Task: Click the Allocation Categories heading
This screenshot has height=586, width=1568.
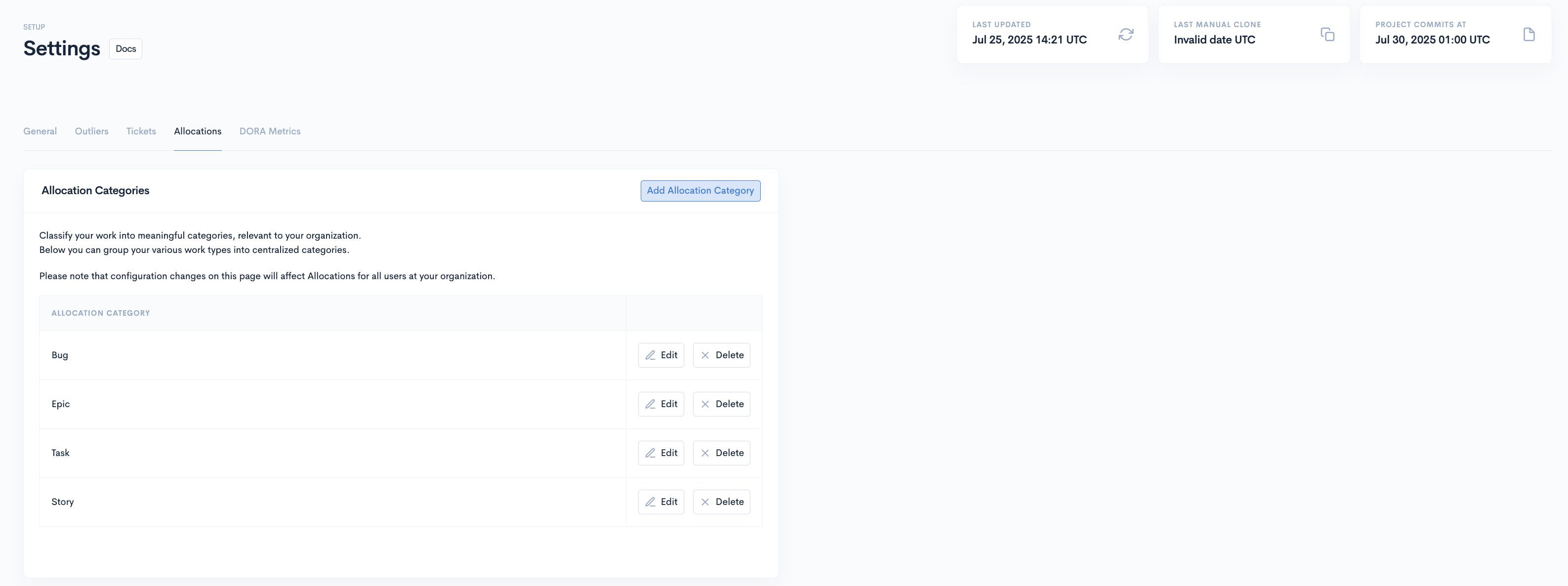Action: pyautogui.click(x=95, y=190)
